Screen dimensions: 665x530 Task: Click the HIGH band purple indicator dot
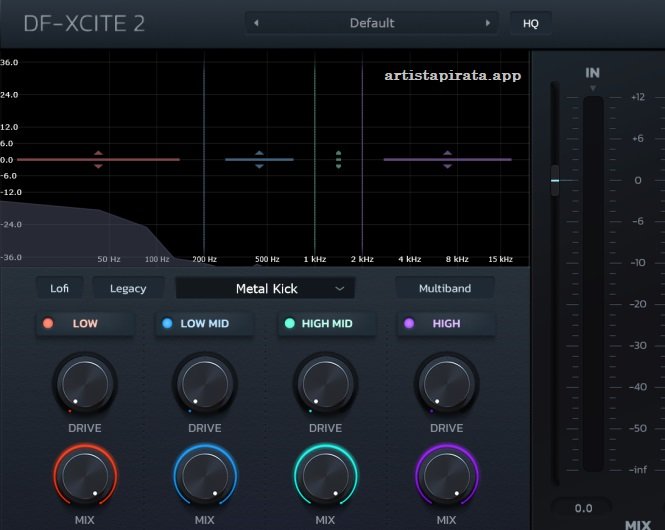tap(409, 324)
